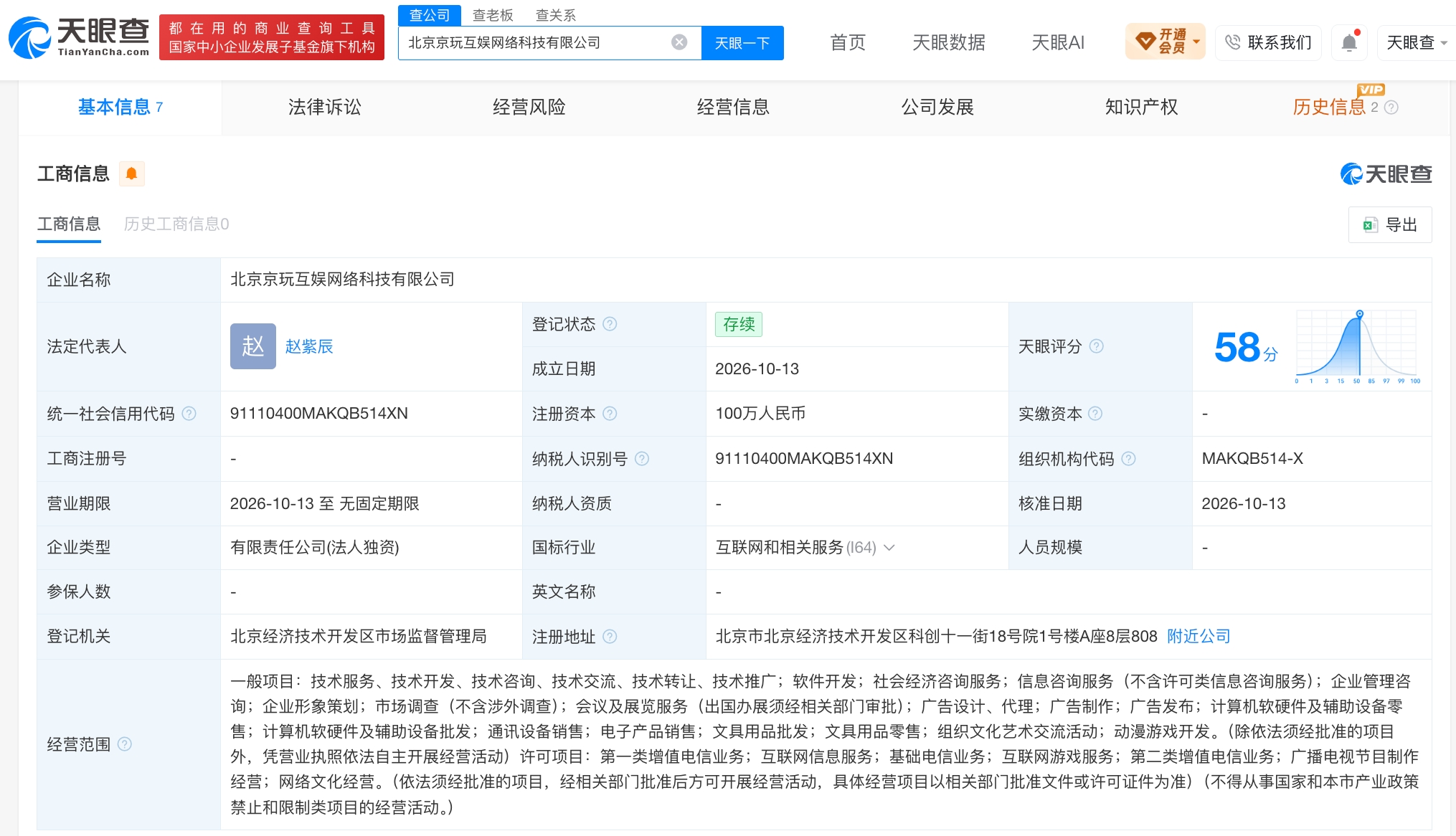The width and height of the screenshot is (1456, 836).
Task: Click the orange alert bell beside 工商信息
Action: click(132, 174)
